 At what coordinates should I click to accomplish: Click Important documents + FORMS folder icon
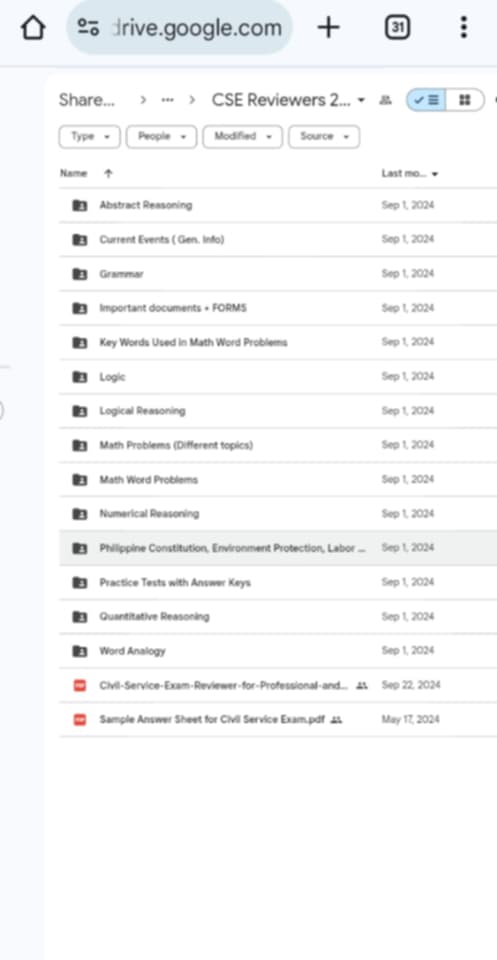click(x=80, y=308)
